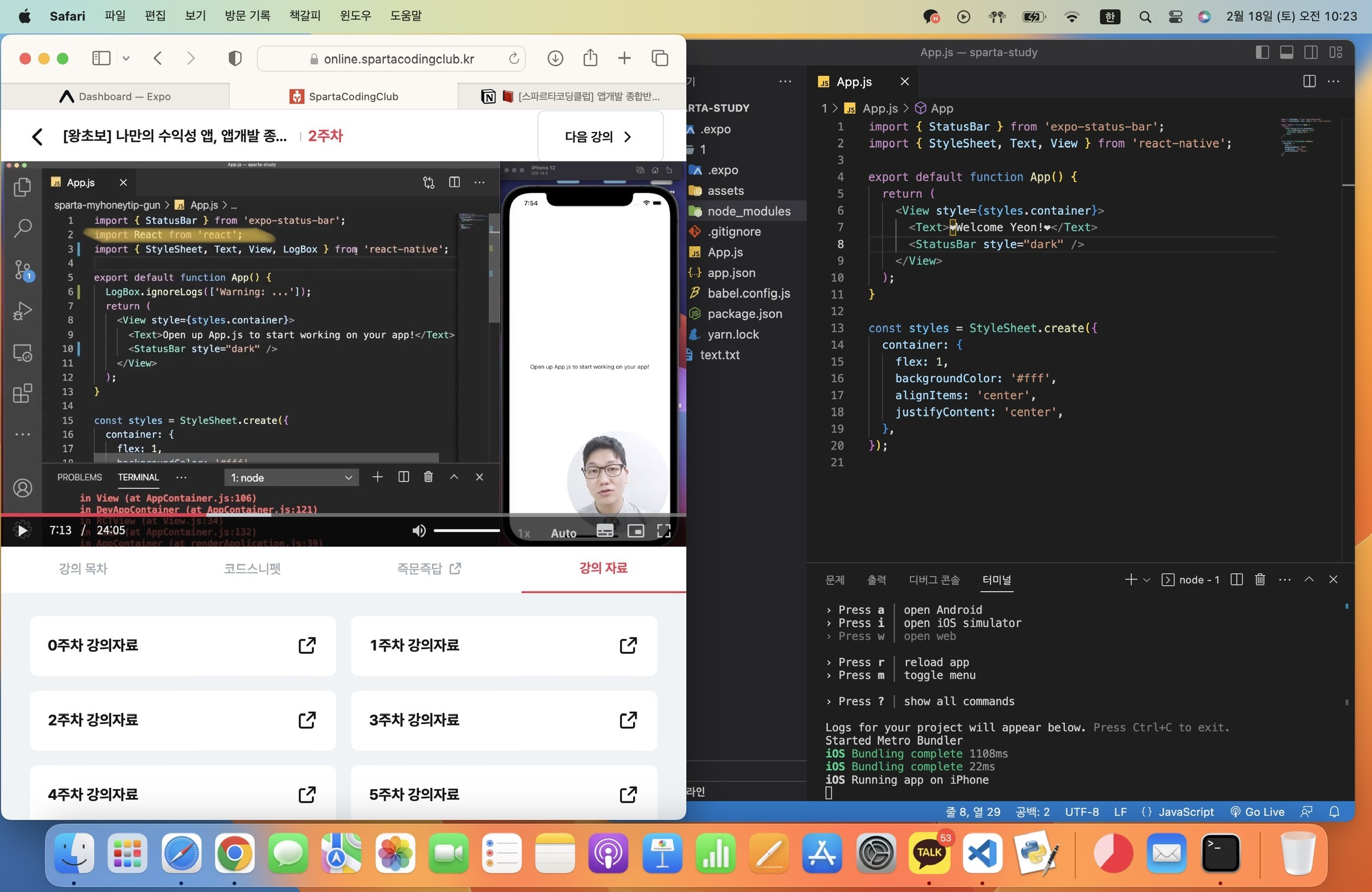
Task: Click Go Live in status bar
Action: (1257, 812)
